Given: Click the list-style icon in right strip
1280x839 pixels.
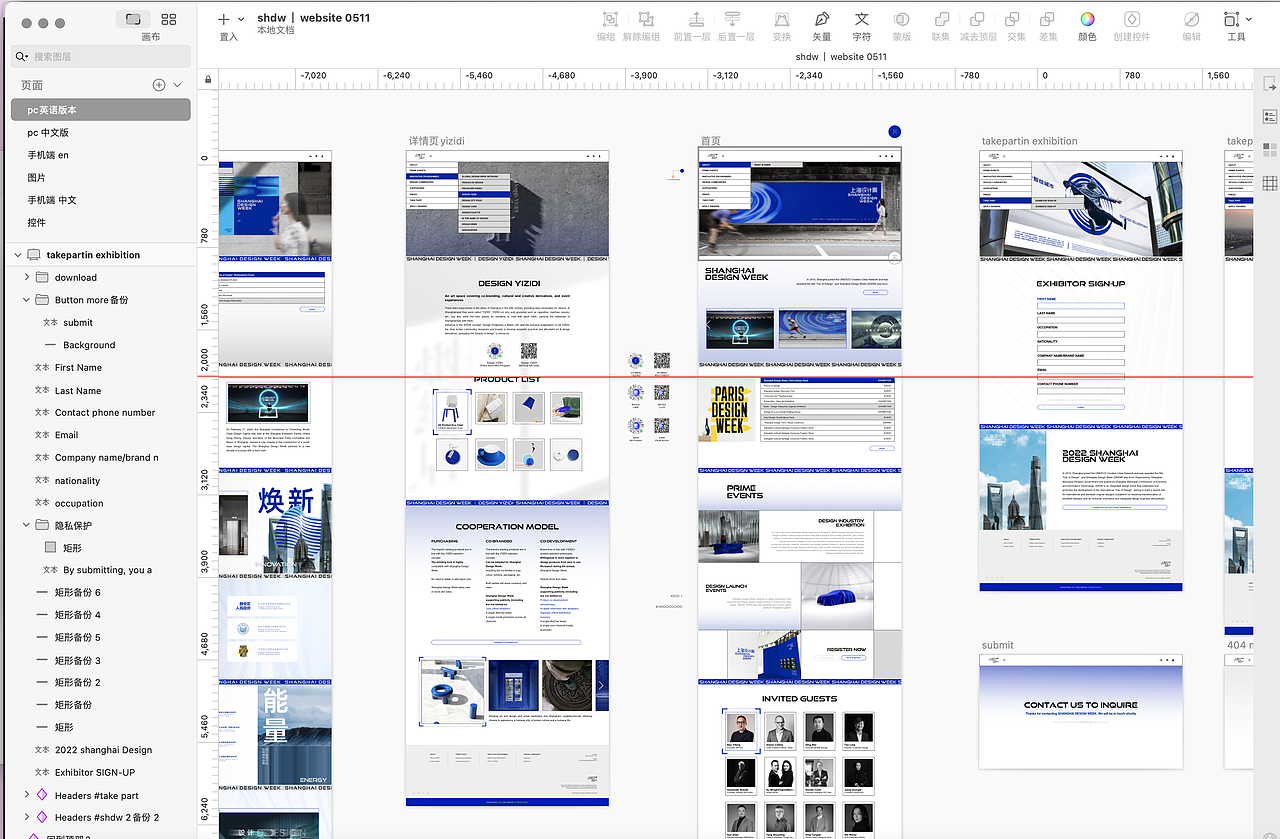Looking at the screenshot, I should pos(1270,116).
